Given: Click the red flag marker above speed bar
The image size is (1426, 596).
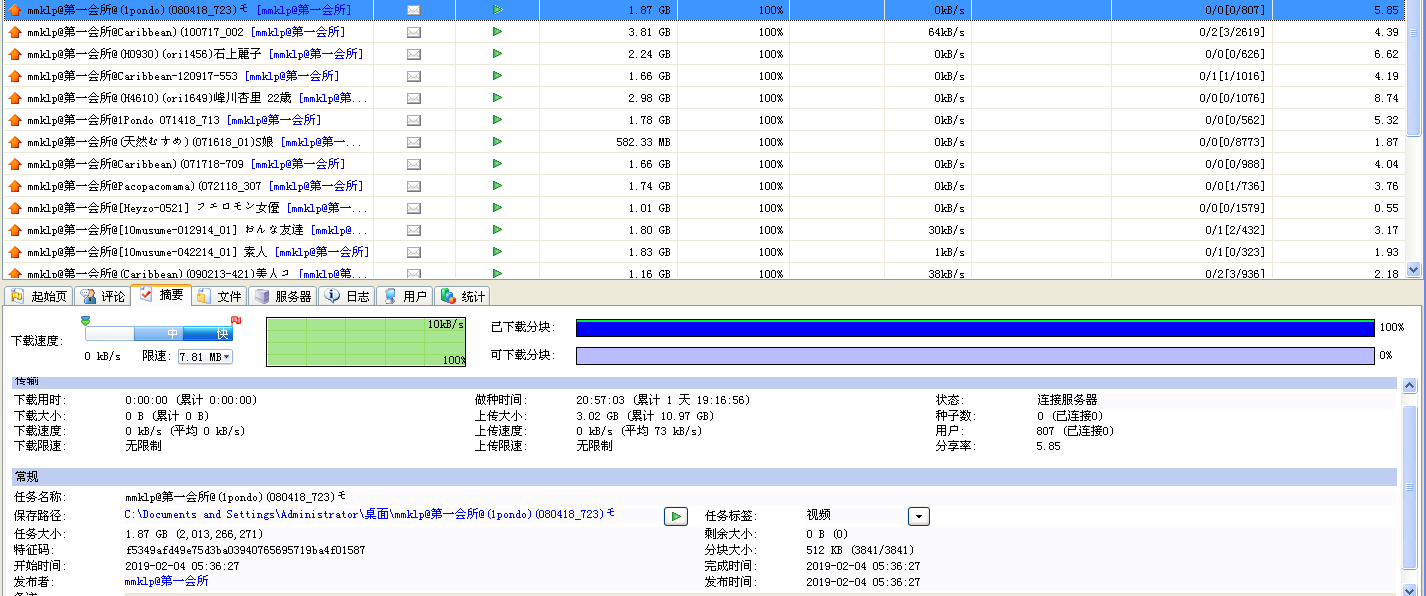Looking at the screenshot, I should click(236, 321).
